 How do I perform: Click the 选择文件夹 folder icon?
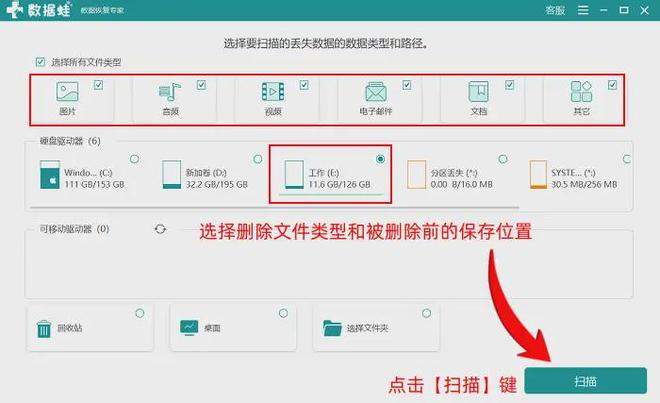332,328
